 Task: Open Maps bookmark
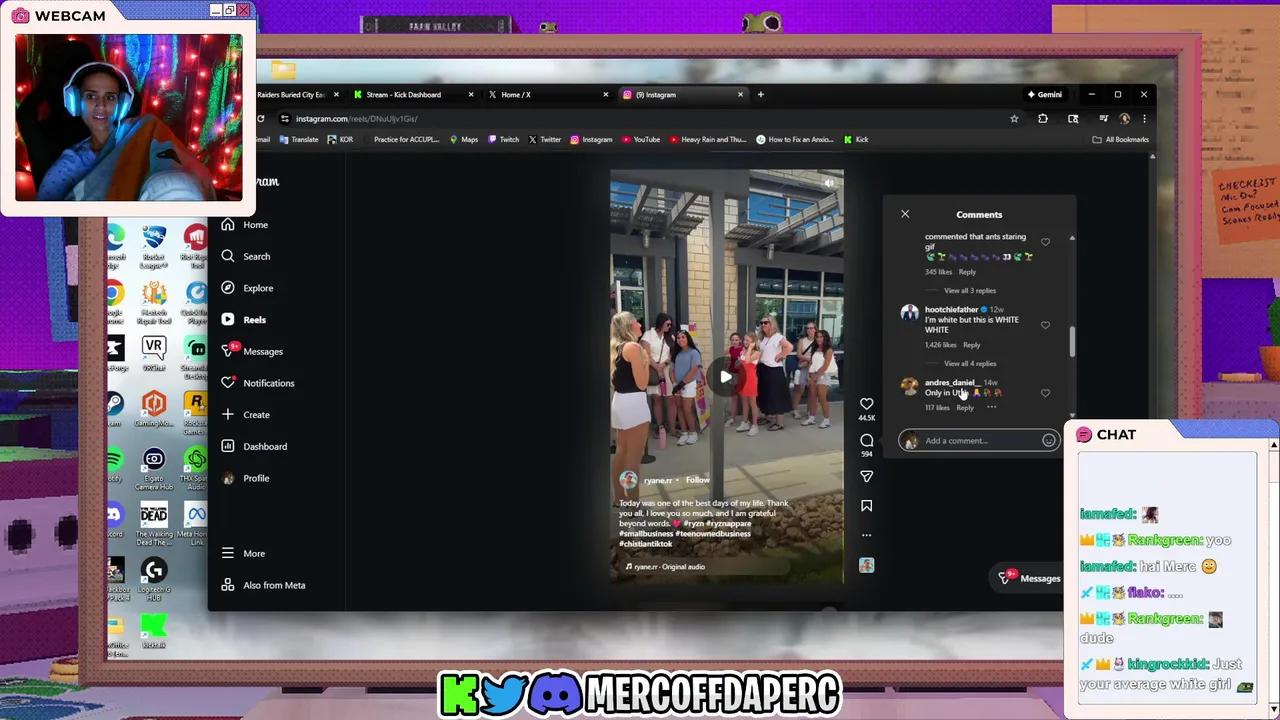[463, 140]
